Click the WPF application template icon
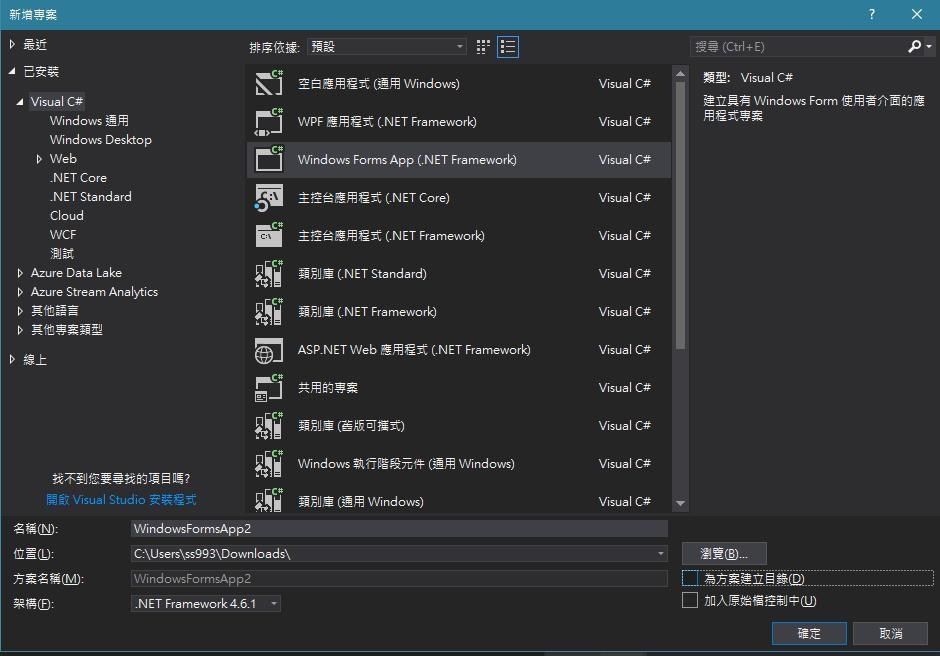This screenshot has height=656, width=940. (x=269, y=122)
